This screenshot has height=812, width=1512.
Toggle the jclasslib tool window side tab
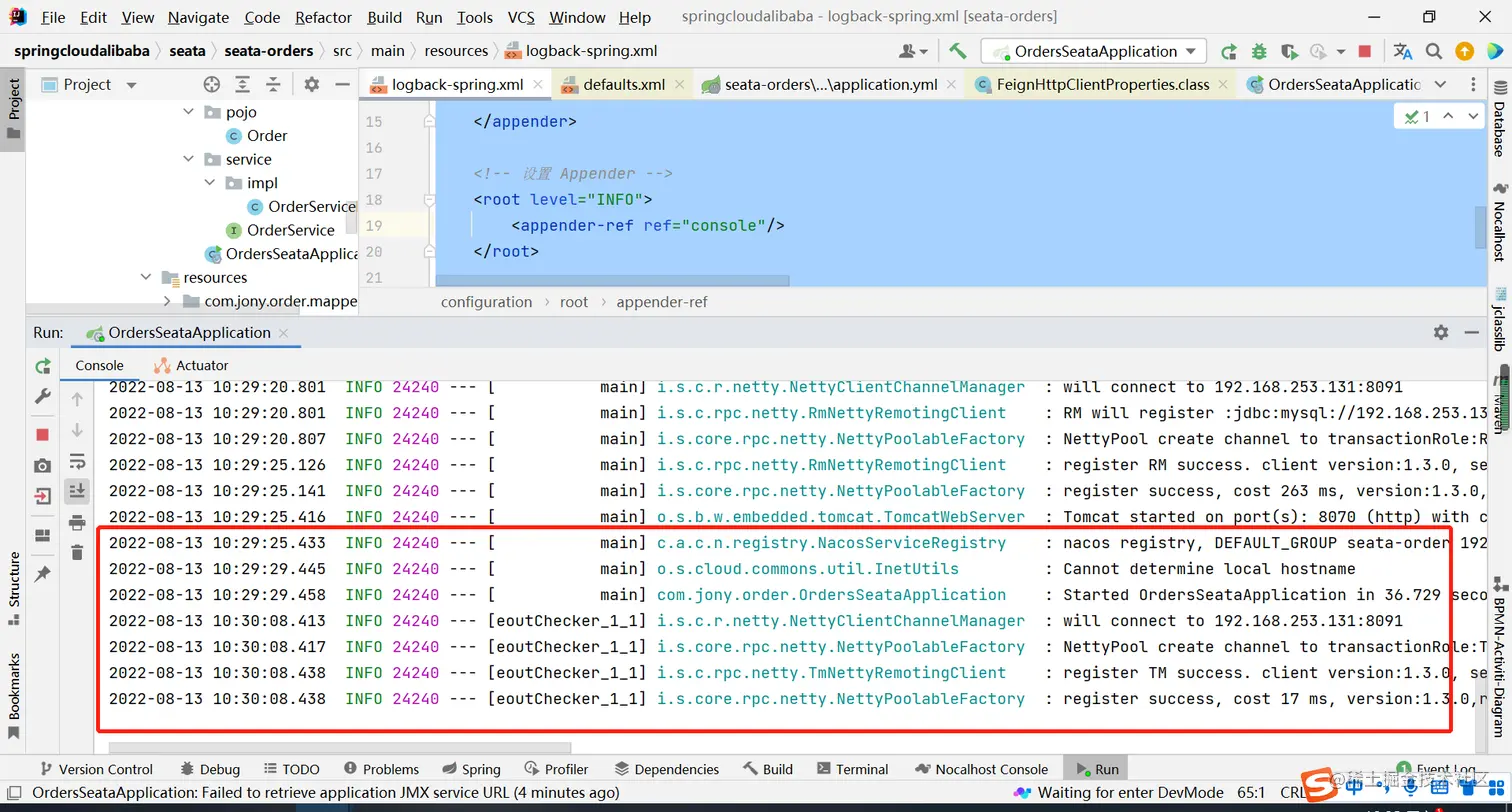pos(1499,321)
